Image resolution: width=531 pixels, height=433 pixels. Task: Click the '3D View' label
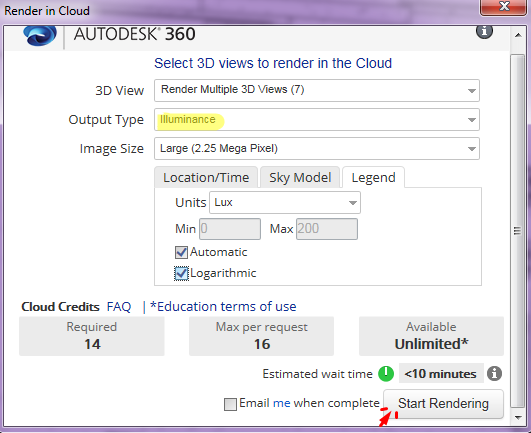[x=120, y=91]
